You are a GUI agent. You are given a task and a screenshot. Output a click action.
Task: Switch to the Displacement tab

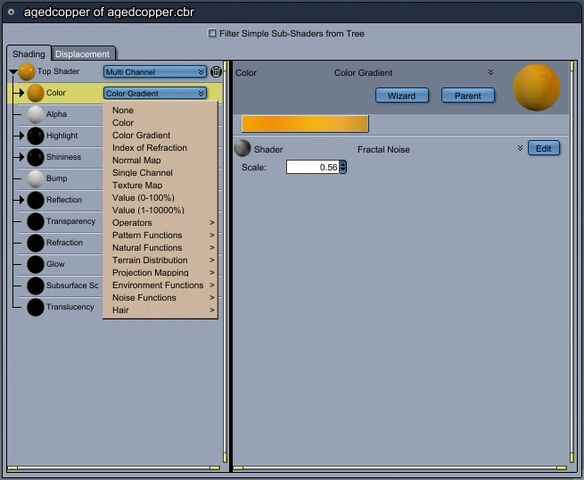(83, 54)
